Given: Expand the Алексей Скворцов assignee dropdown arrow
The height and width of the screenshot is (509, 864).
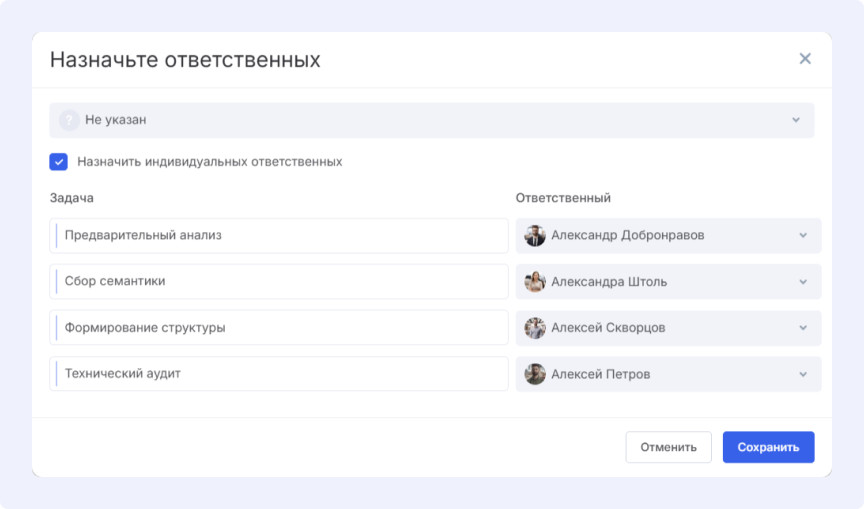Looking at the screenshot, I should point(803,328).
